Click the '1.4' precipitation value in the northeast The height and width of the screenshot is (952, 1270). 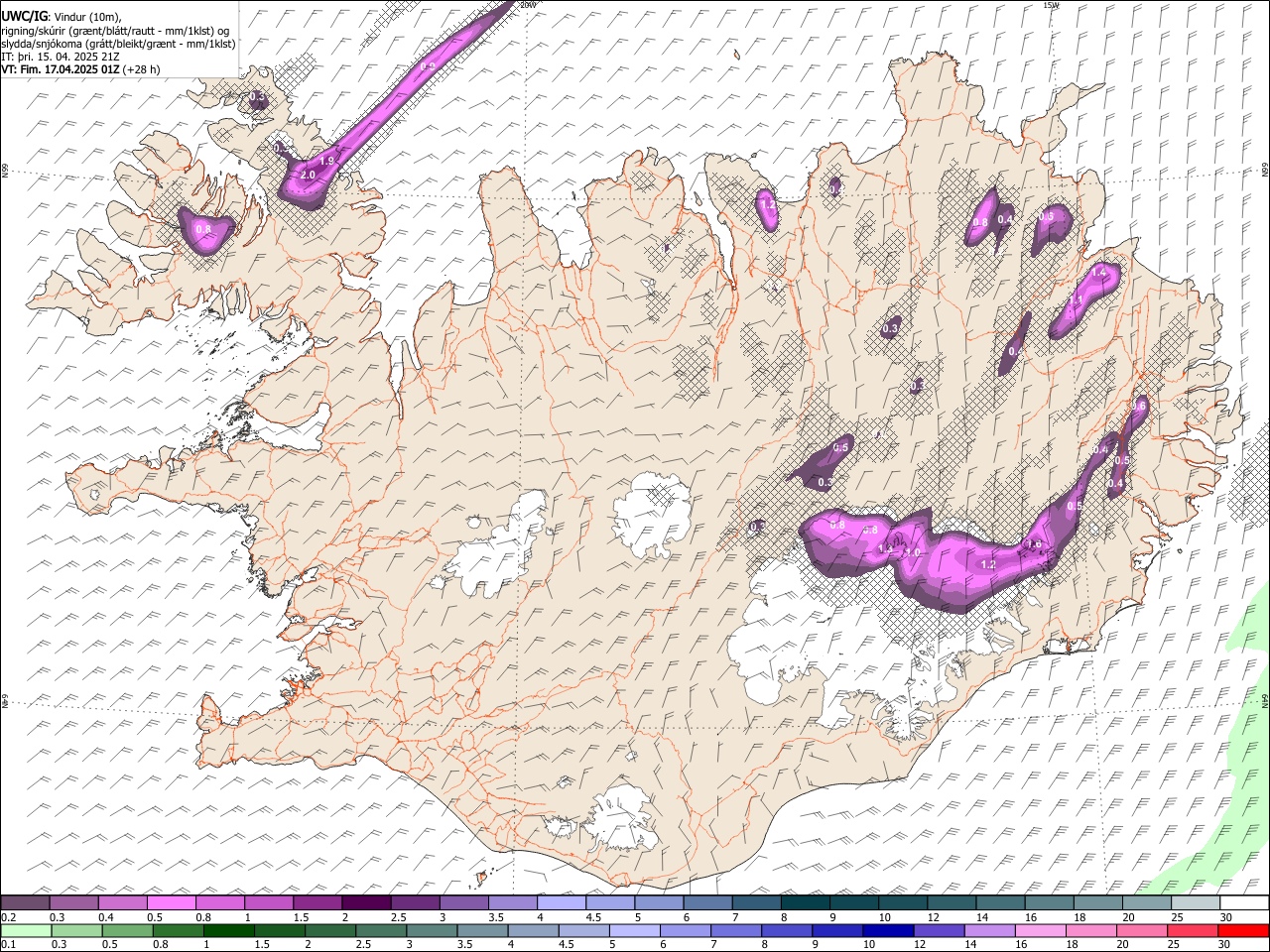pos(1099,272)
